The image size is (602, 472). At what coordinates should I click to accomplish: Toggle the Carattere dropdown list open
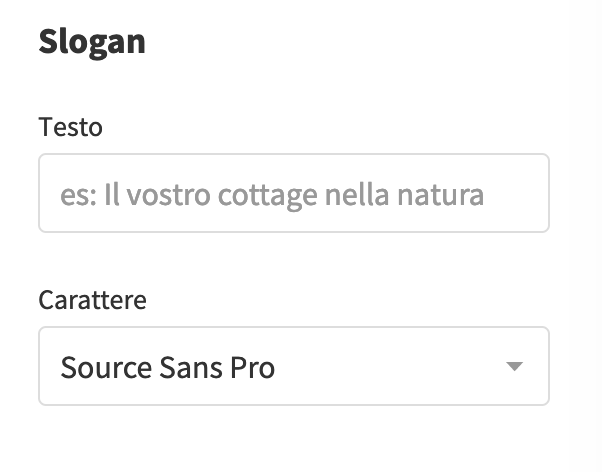pos(293,366)
